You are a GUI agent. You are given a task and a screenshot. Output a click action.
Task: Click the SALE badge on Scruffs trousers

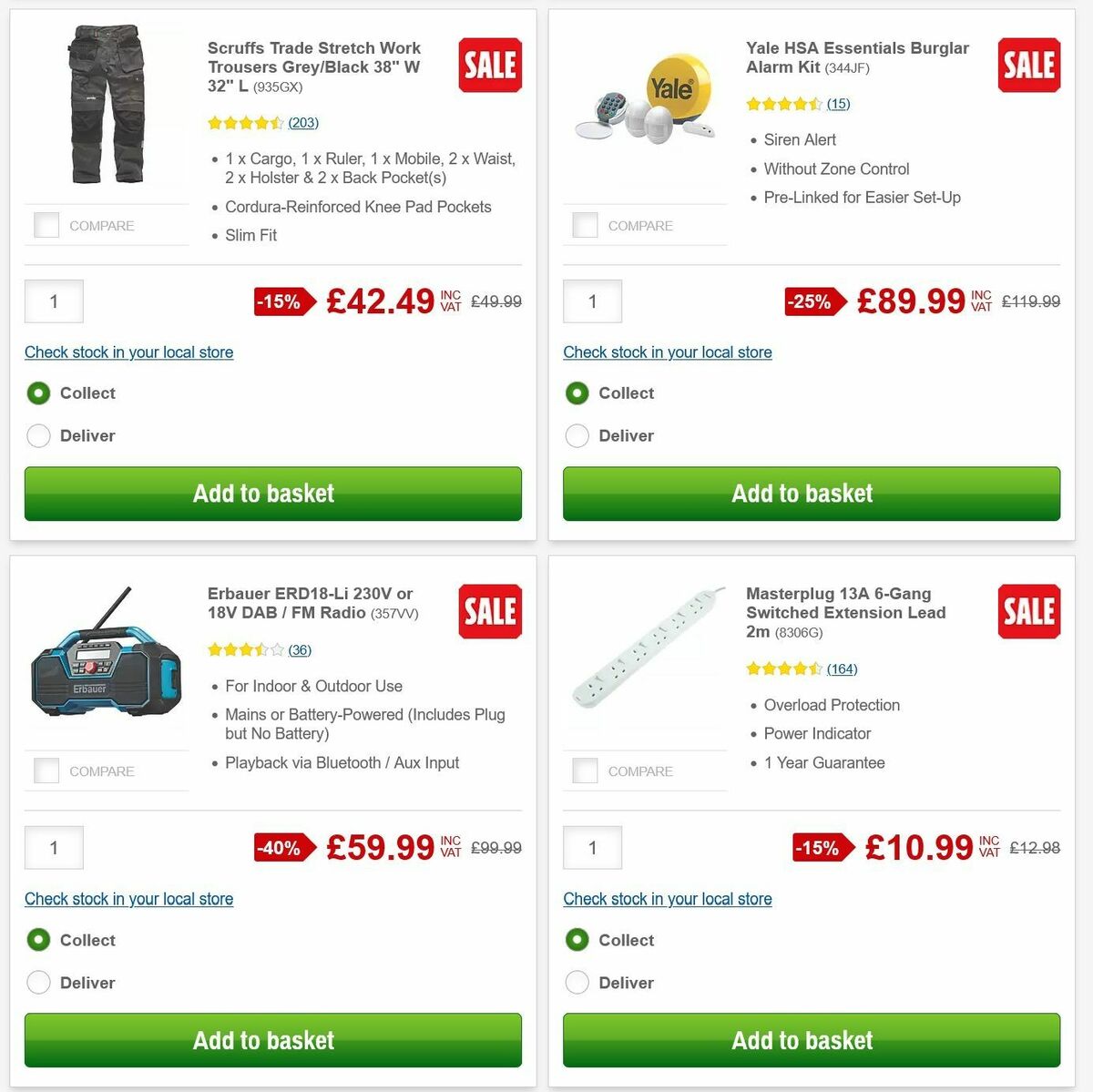pyautogui.click(x=489, y=65)
